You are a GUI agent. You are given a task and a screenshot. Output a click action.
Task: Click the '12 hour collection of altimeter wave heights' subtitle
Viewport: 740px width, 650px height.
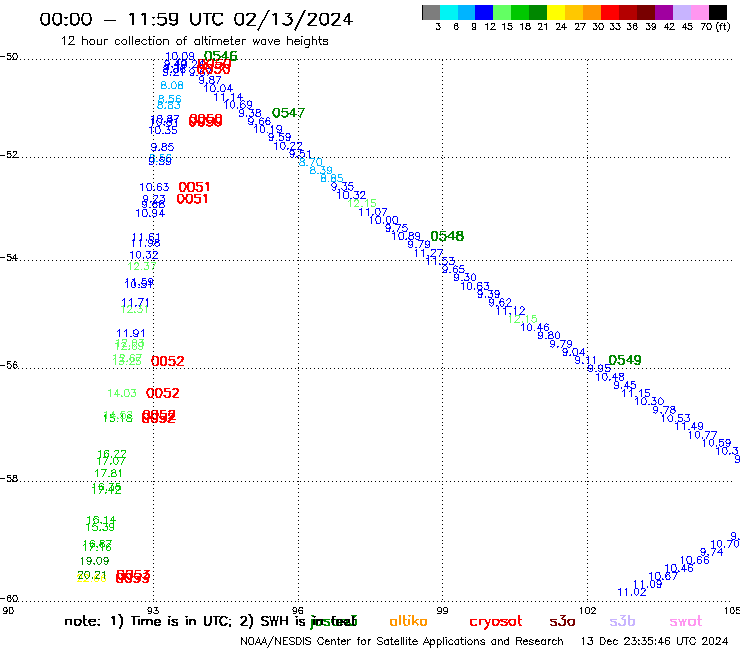tap(194, 41)
